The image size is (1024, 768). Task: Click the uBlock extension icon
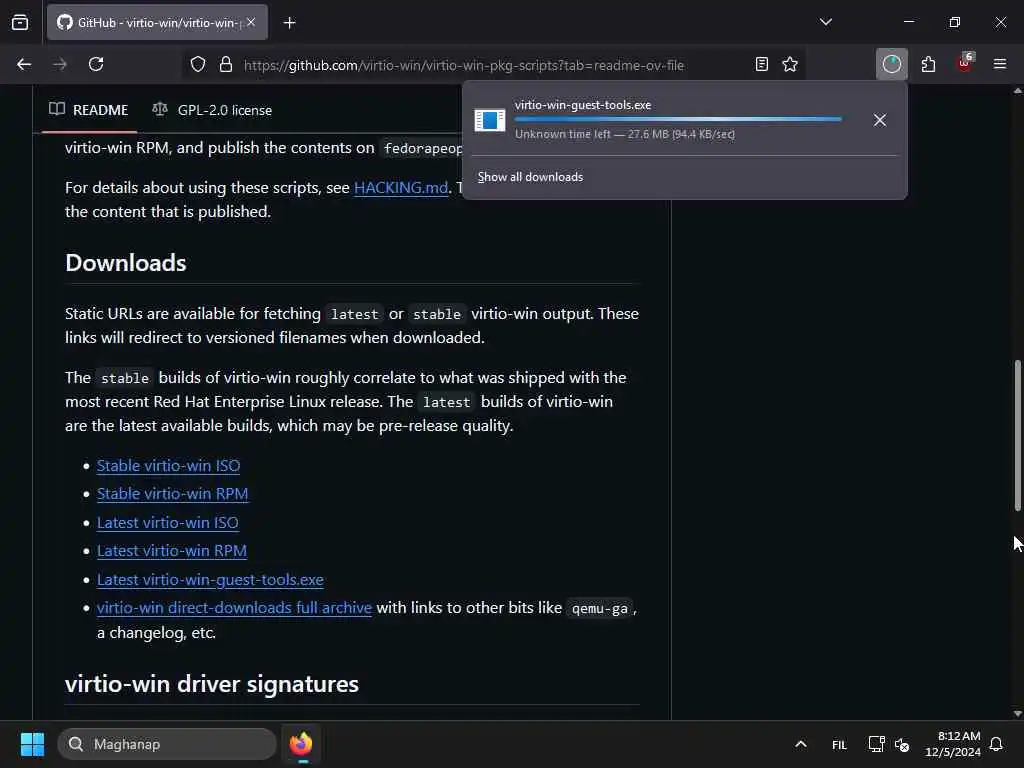tap(965, 63)
